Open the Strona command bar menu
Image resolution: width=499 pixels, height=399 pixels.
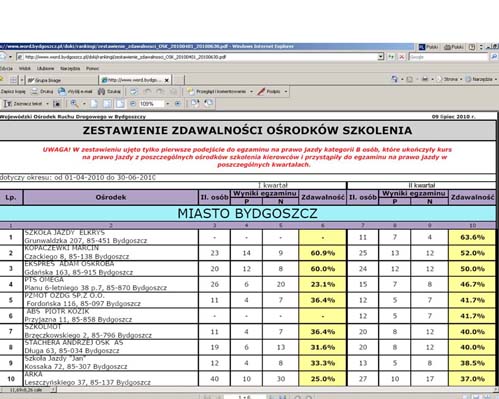[451, 79]
